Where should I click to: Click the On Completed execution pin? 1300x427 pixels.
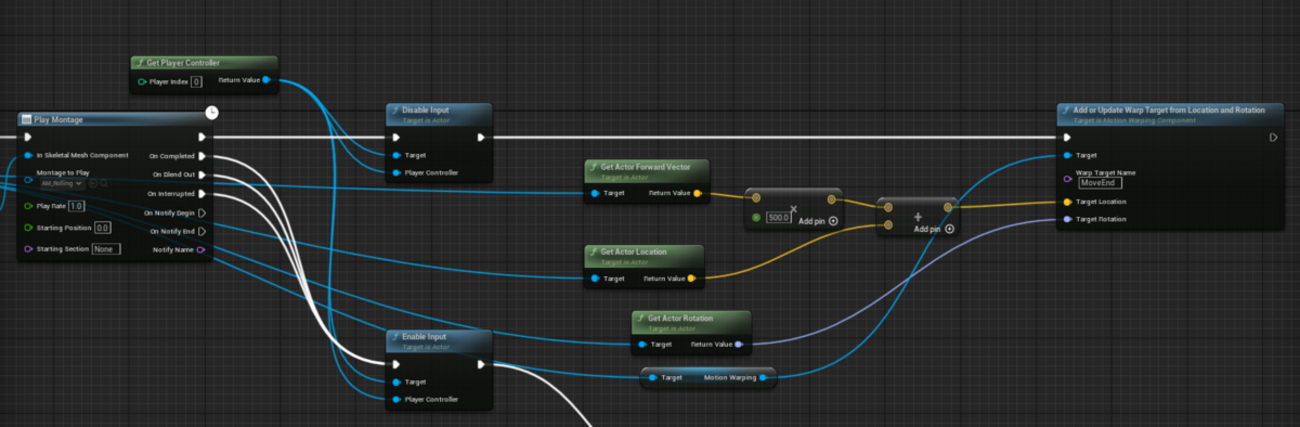click(202, 156)
